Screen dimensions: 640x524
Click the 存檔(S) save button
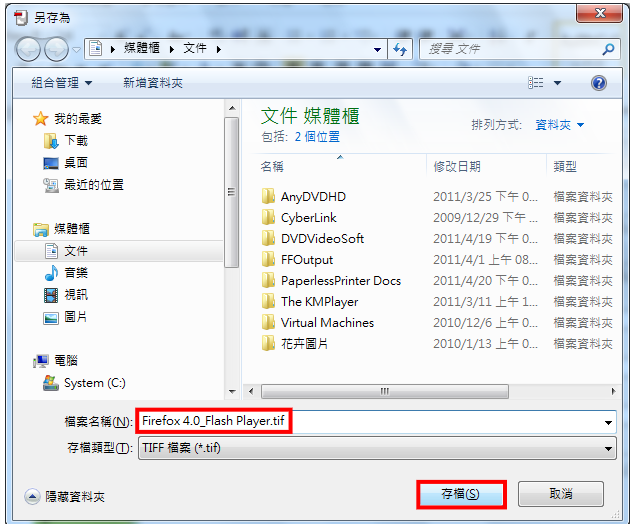click(461, 494)
